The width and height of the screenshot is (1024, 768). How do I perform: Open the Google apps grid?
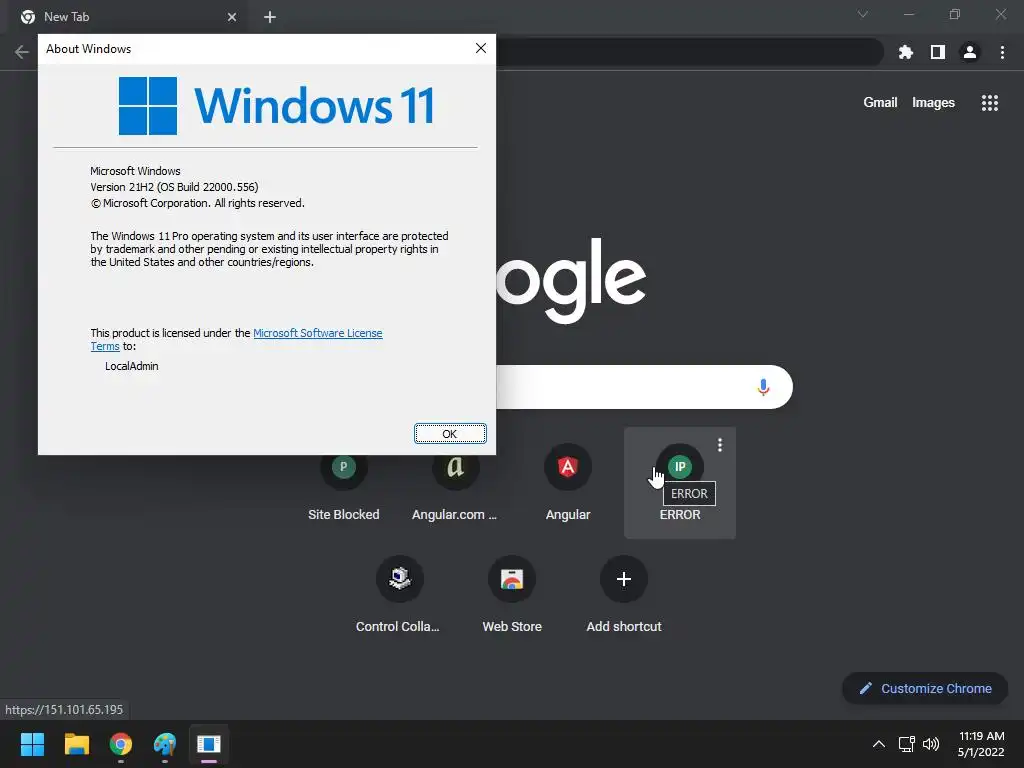coord(989,103)
